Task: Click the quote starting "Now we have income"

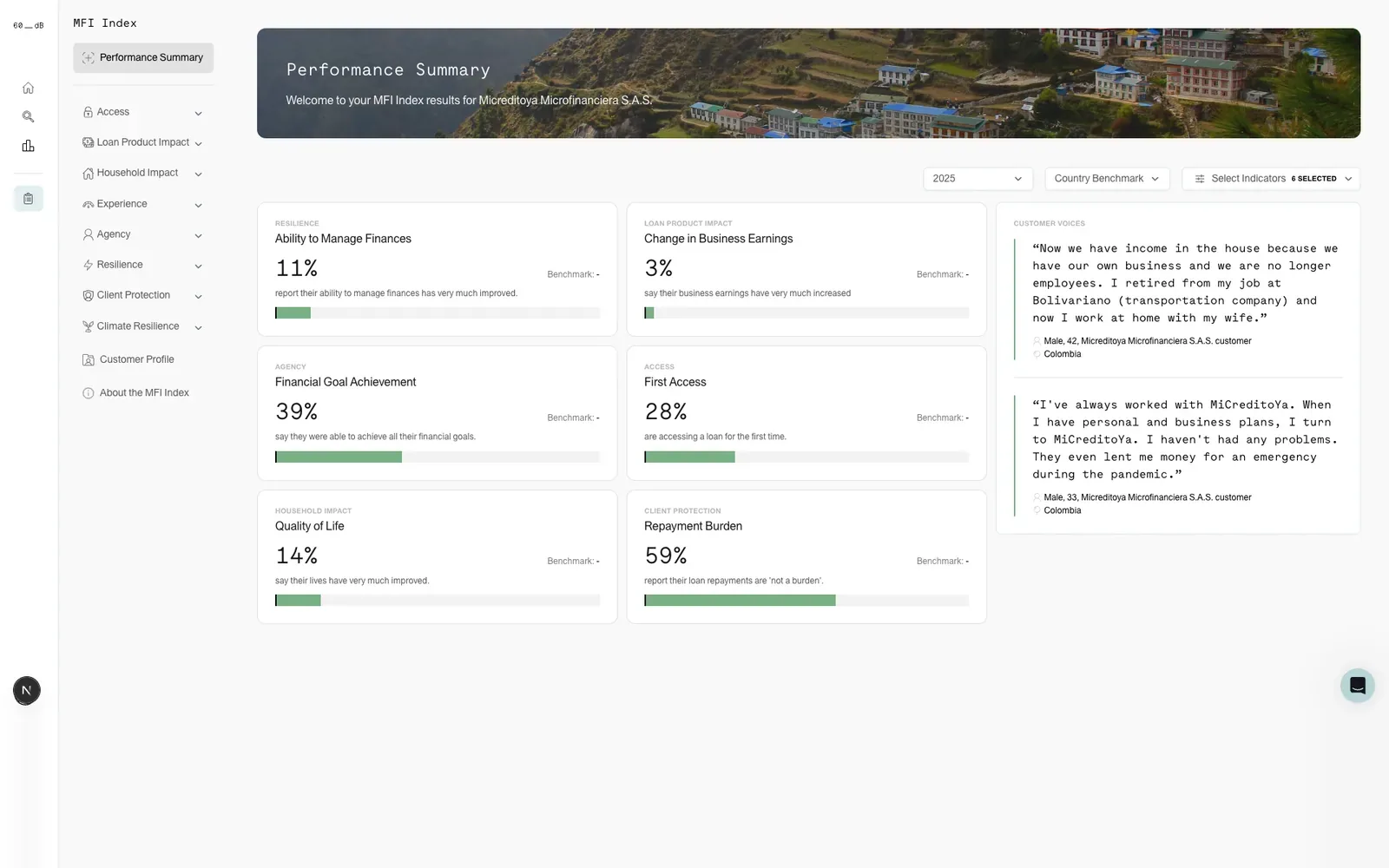Action: pyautogui.click(x=1185, y=283)
